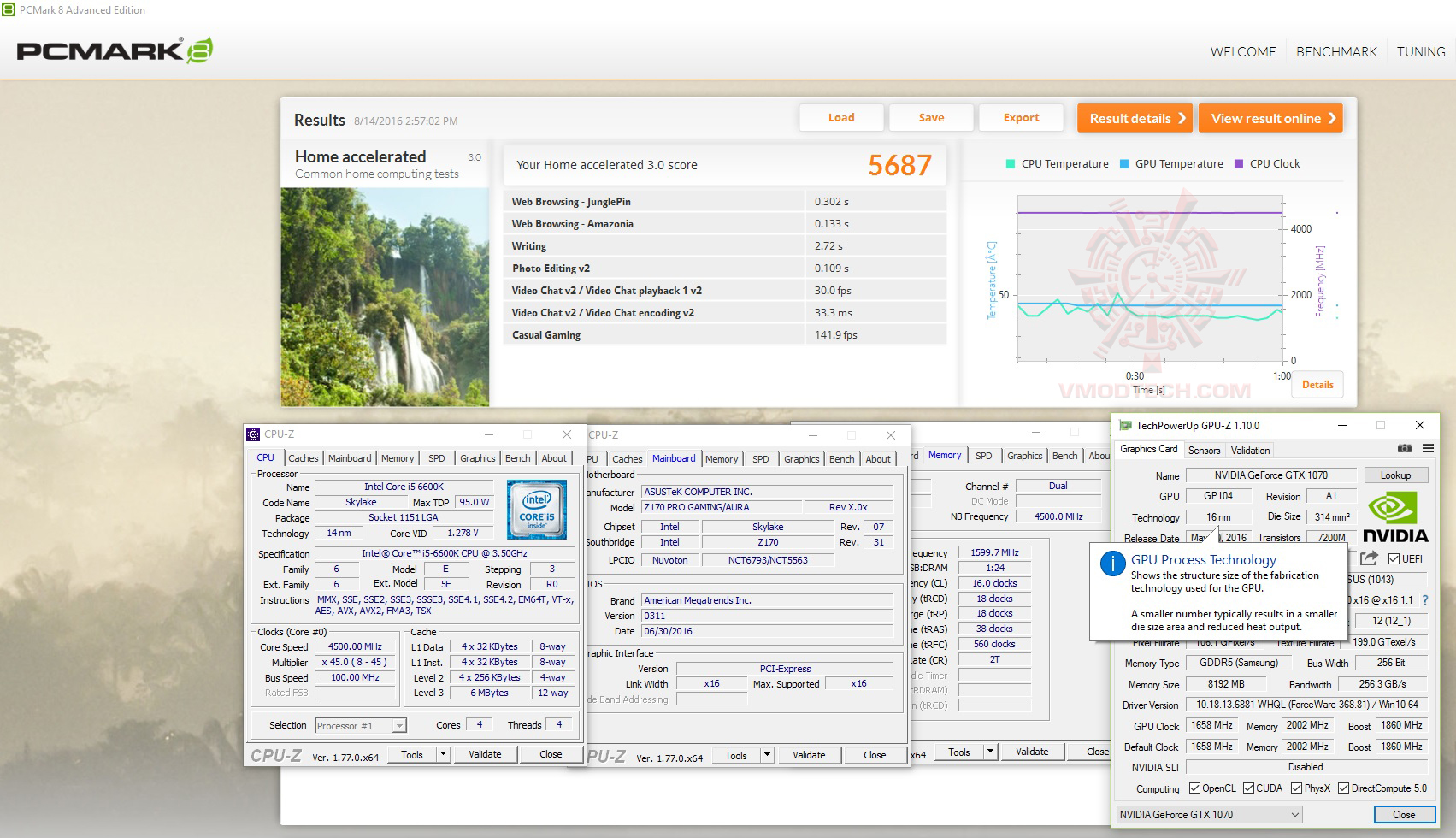The height and width of the screenshot is (838, 1456).
Task: Click the CPU Temperature legend swatch
Action: 1011,164
